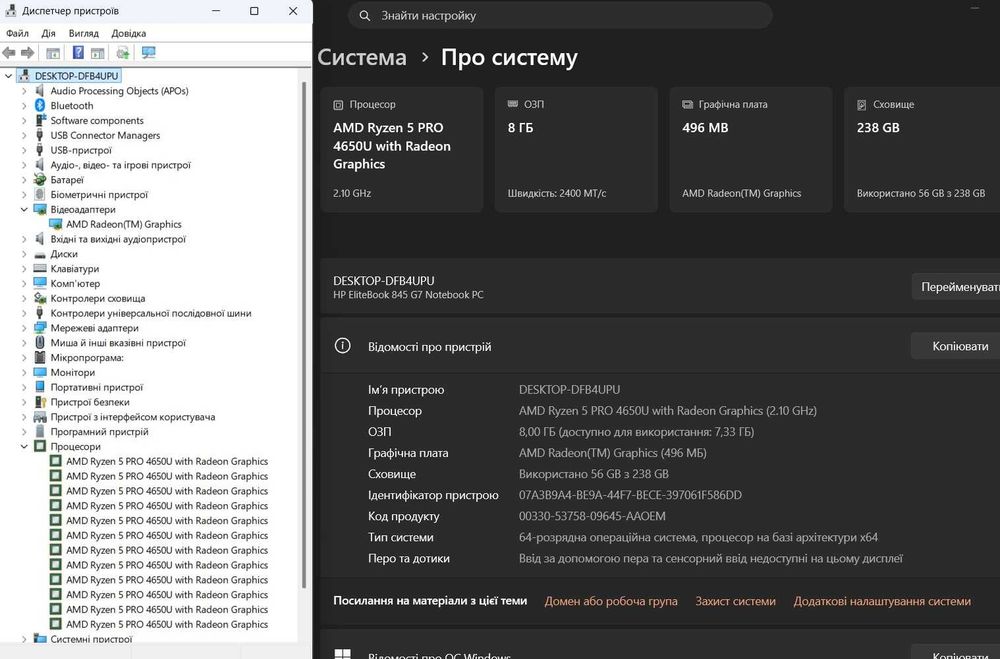Select AMD Radeon(TM) Graphics device in tree
This screenshot has width=1000, height=659.
[124, 225]
